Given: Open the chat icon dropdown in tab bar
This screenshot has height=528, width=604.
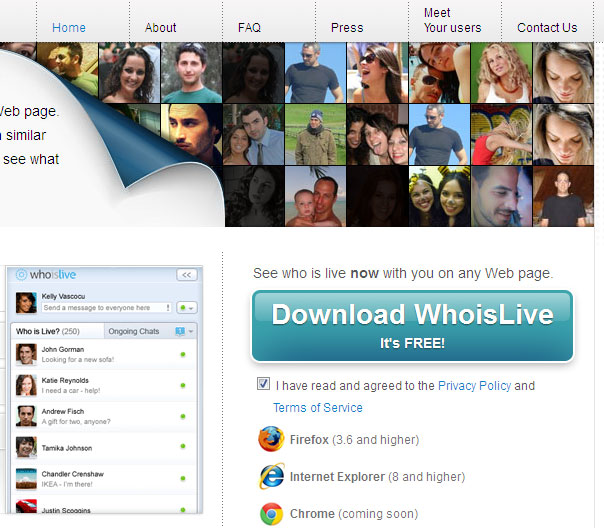Looking at the screenshot, I should pos(184,331).
